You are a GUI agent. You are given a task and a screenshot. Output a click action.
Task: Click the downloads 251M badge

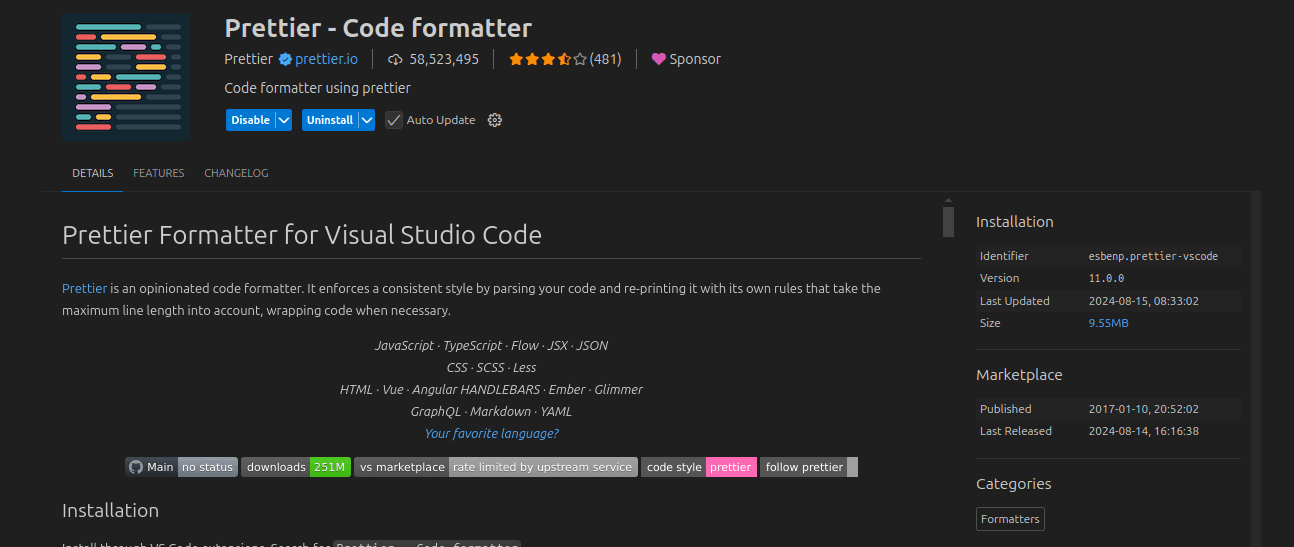[296, 467]
